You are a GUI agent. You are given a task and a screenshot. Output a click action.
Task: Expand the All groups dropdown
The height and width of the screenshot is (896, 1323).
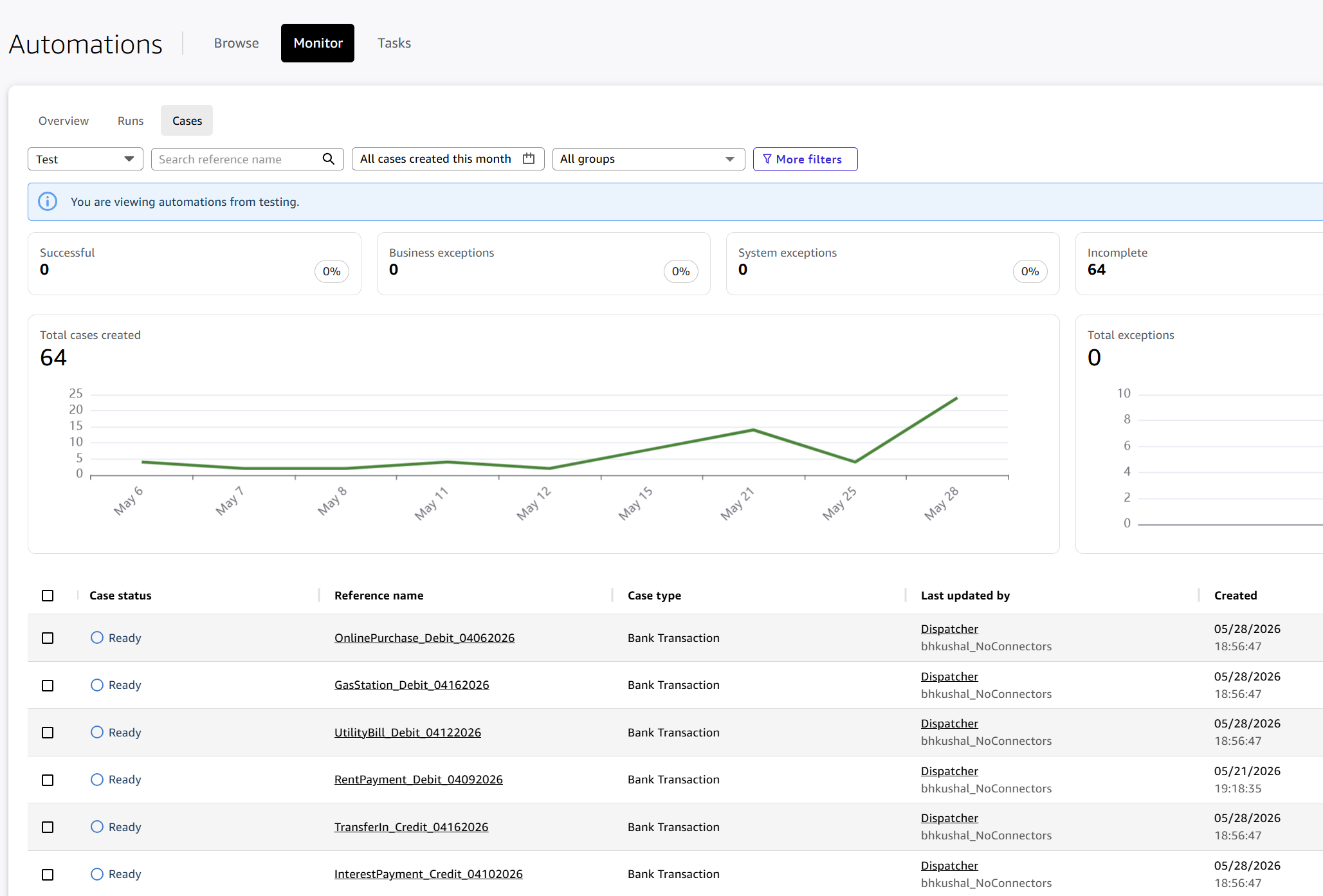[x=648, y=159]
